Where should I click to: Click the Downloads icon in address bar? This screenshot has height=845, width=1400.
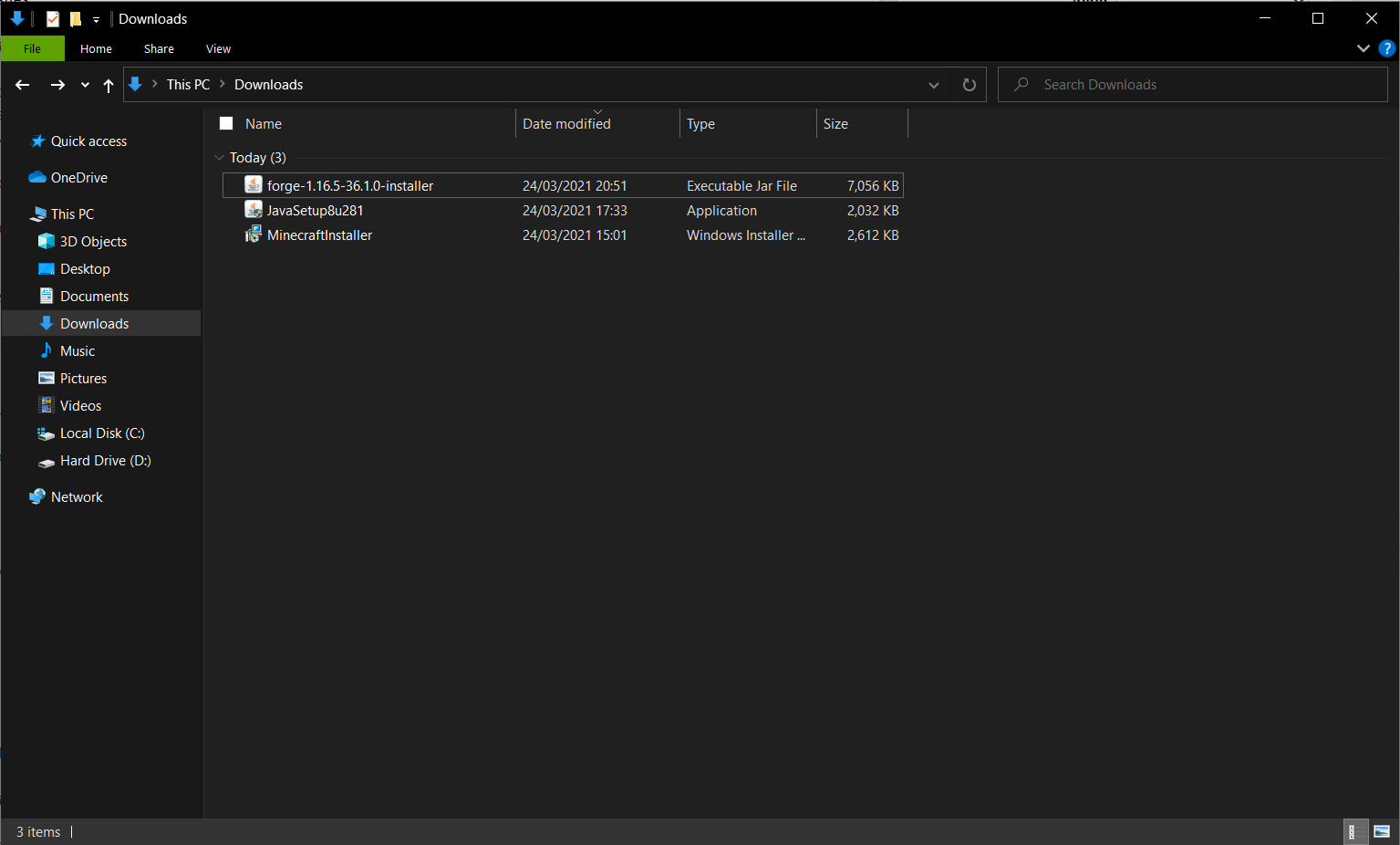[x=135, y=84]
